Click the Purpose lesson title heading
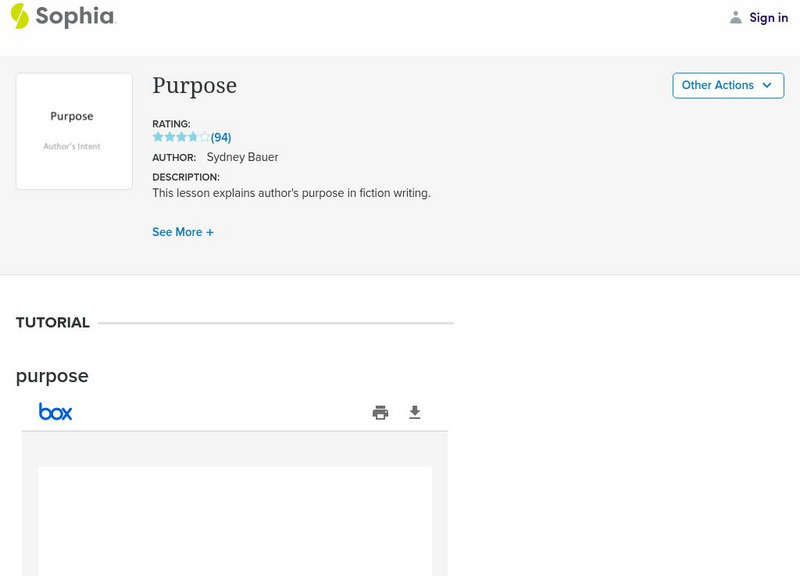800x576 pixels. tap(194, 86)
